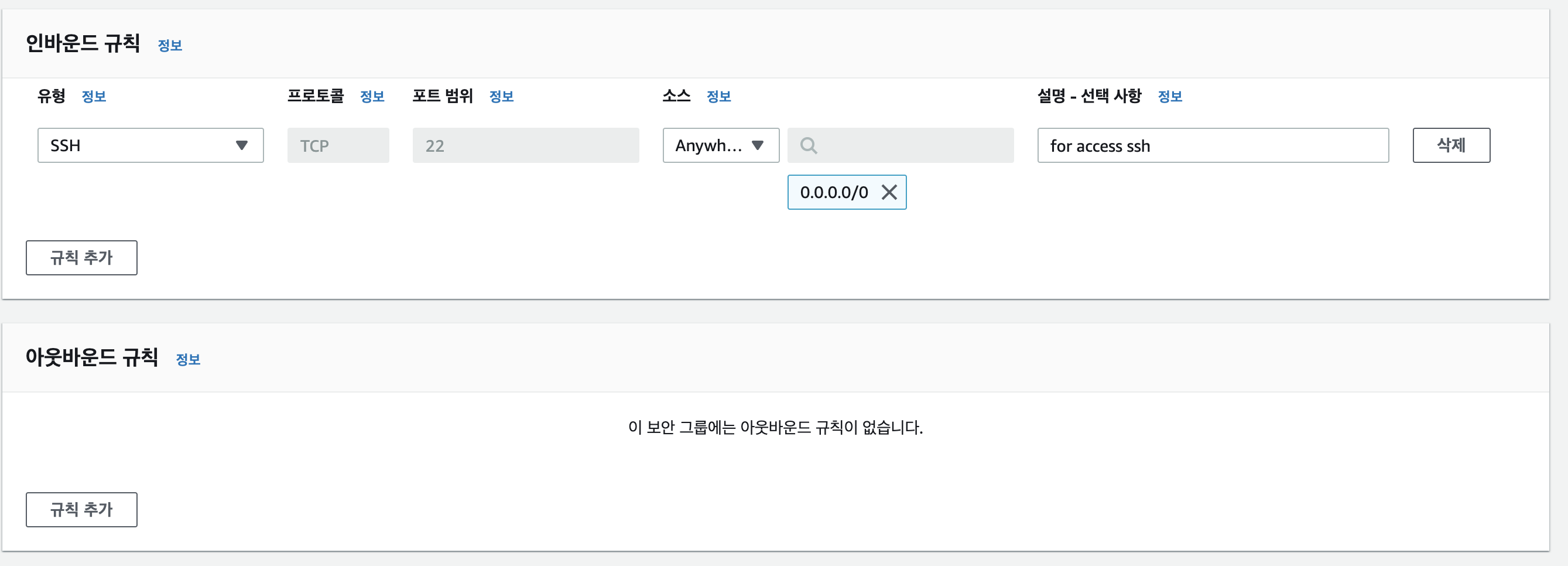Open 정보 link next to 설명 - 선택 사항

click(x=1170, y=96)
